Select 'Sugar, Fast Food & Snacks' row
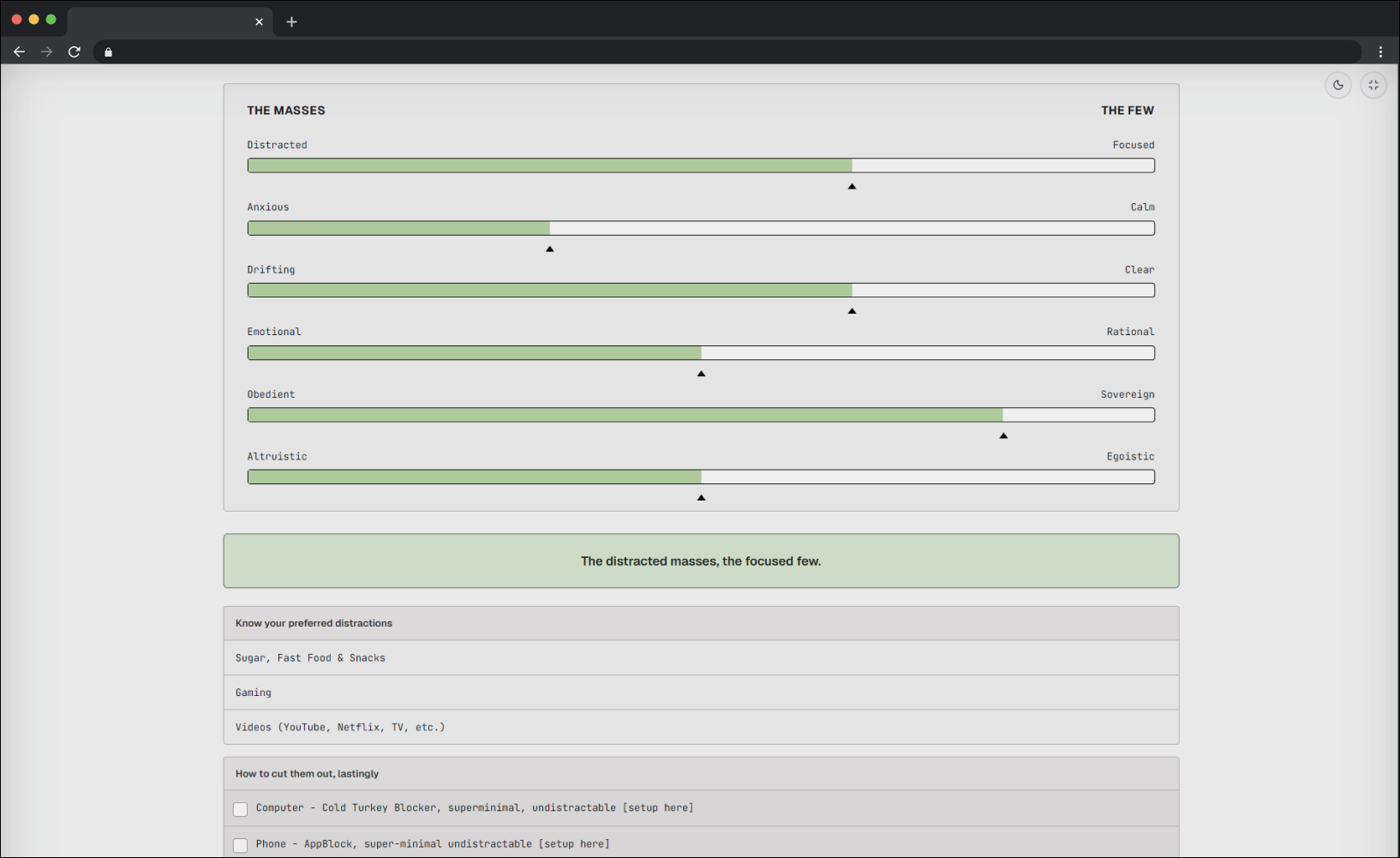The width and height of the screenshot is (1400, 858). (701, 658)
